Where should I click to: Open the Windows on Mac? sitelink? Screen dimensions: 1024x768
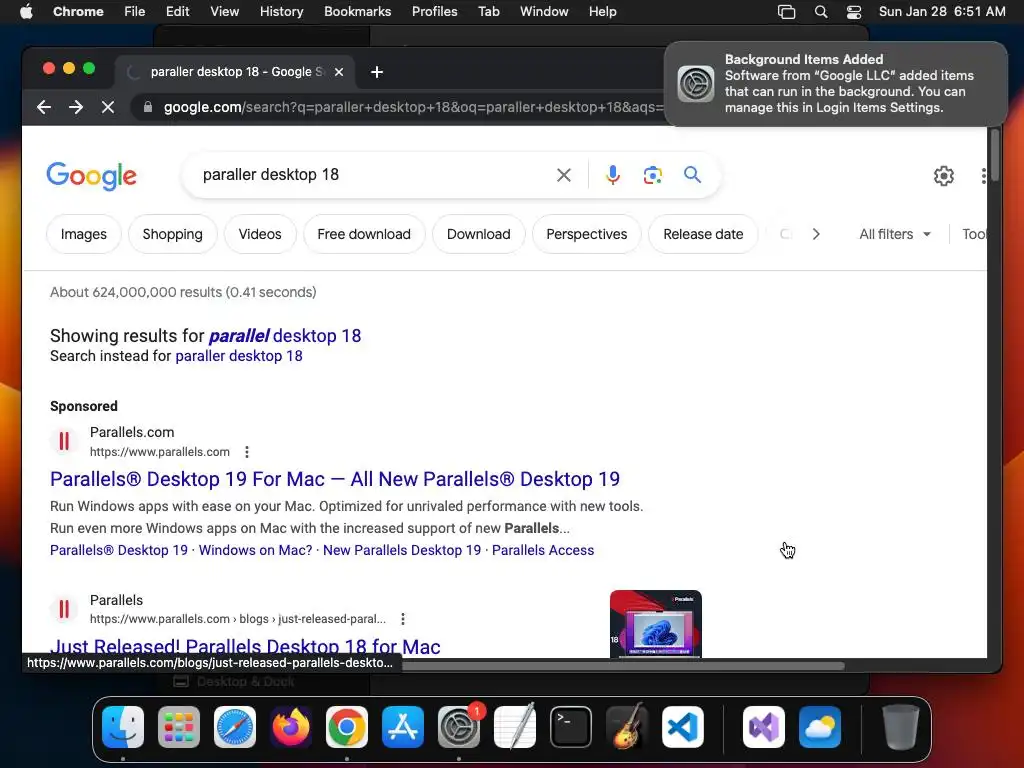(x=255, y=551)
